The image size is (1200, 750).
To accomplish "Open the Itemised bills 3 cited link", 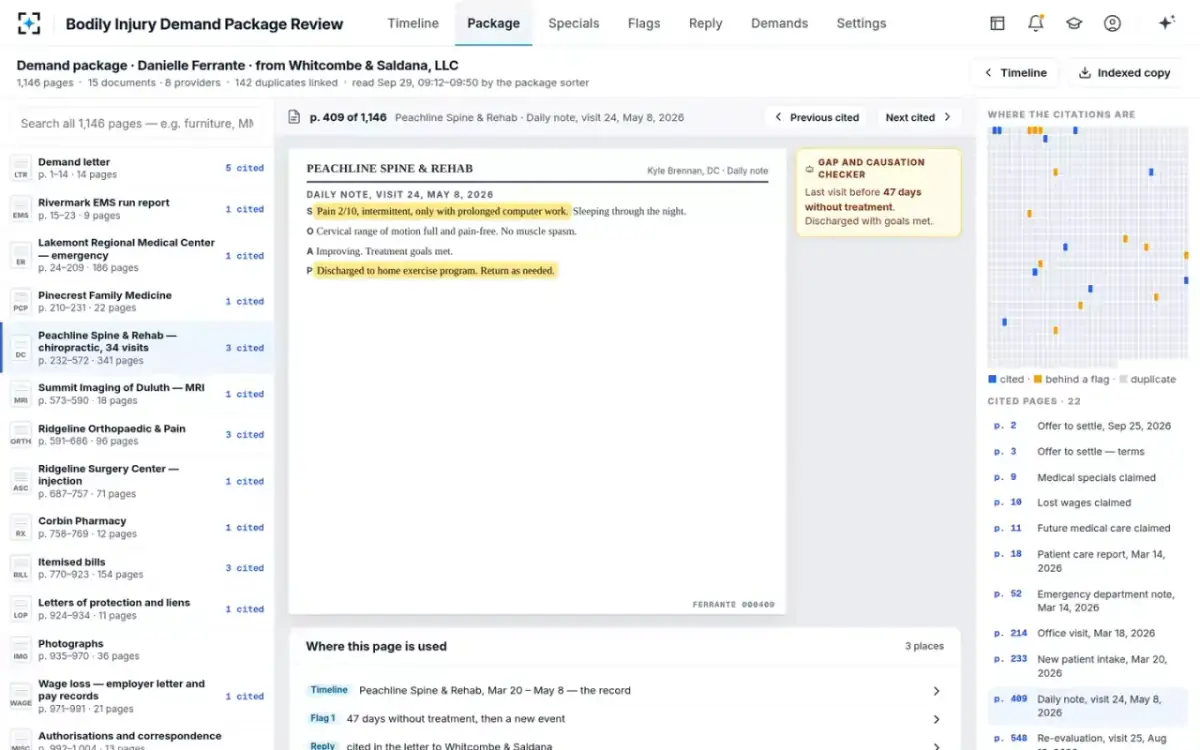I will coord(244,568).
